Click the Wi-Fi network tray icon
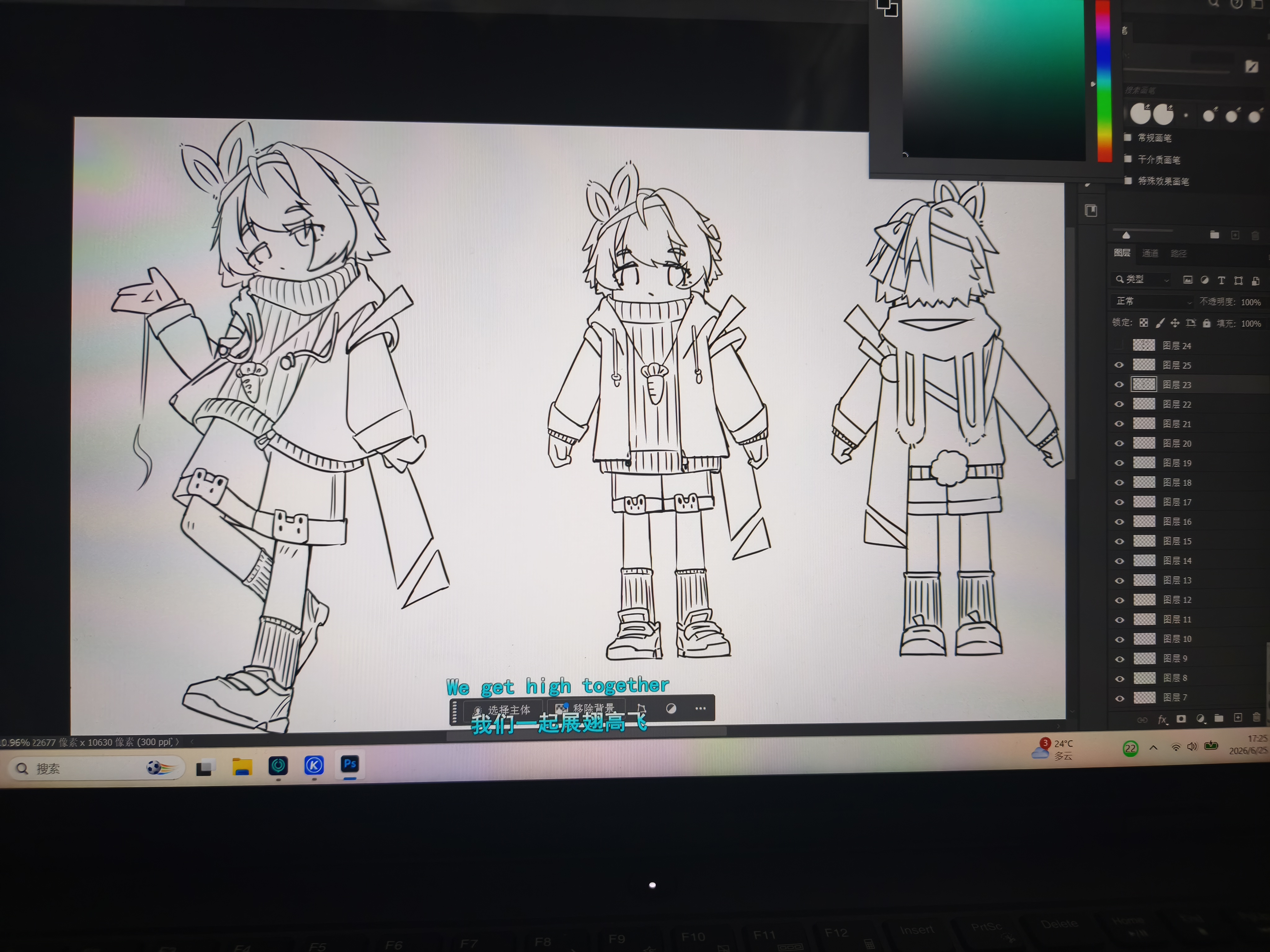The image size is (1270, 952). click(1175, 747)
